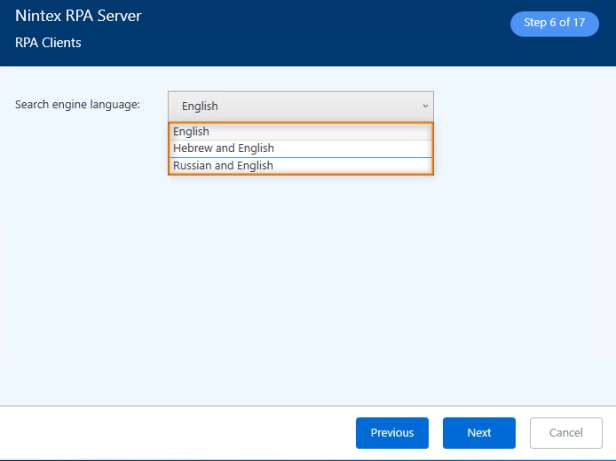Go back with the Previous button

click(x=392, y=433)
